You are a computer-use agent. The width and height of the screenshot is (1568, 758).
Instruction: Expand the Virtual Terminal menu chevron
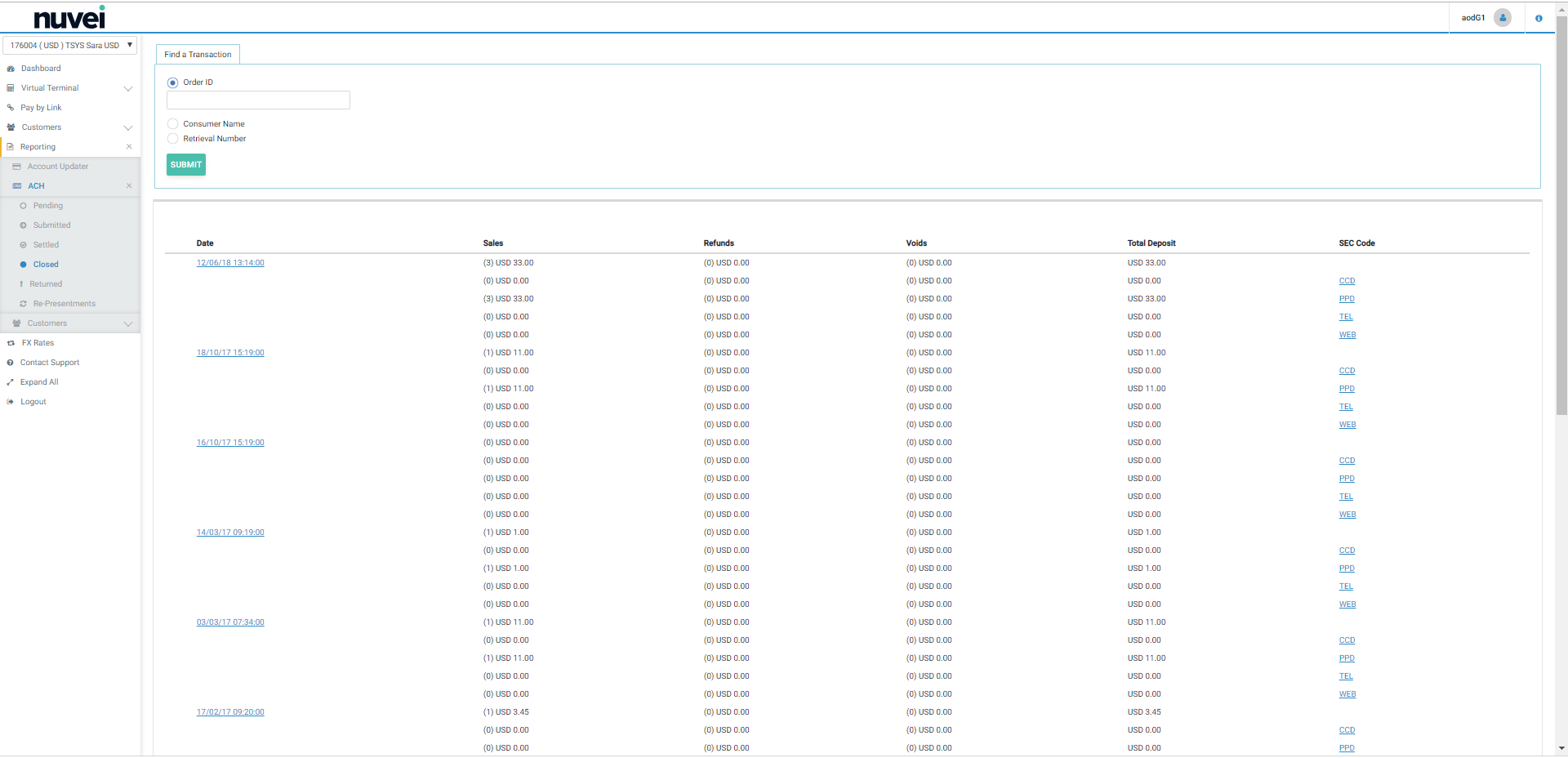(x=128, y=88)
